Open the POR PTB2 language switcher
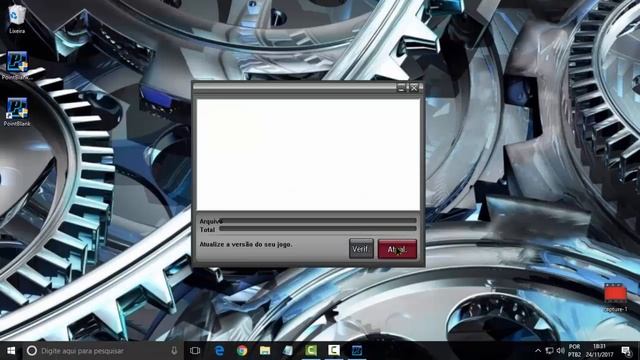Image resolution: width=640 pixels, height=360 pixels. point(574,351)
